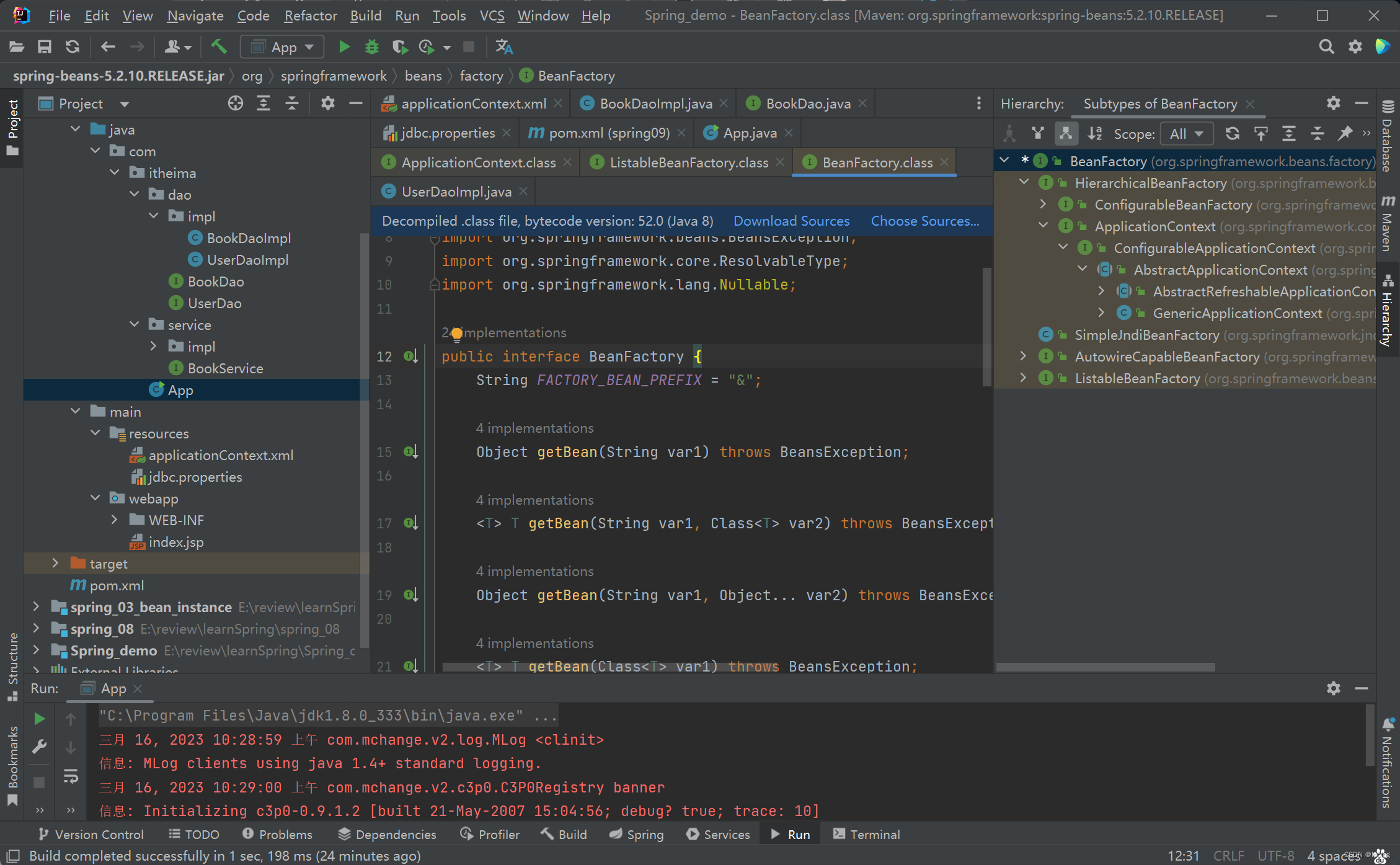Rerun App in Run panel
Image resolution: width=1400 pixels, height=865 pixels.
click(x=39, y=719)
